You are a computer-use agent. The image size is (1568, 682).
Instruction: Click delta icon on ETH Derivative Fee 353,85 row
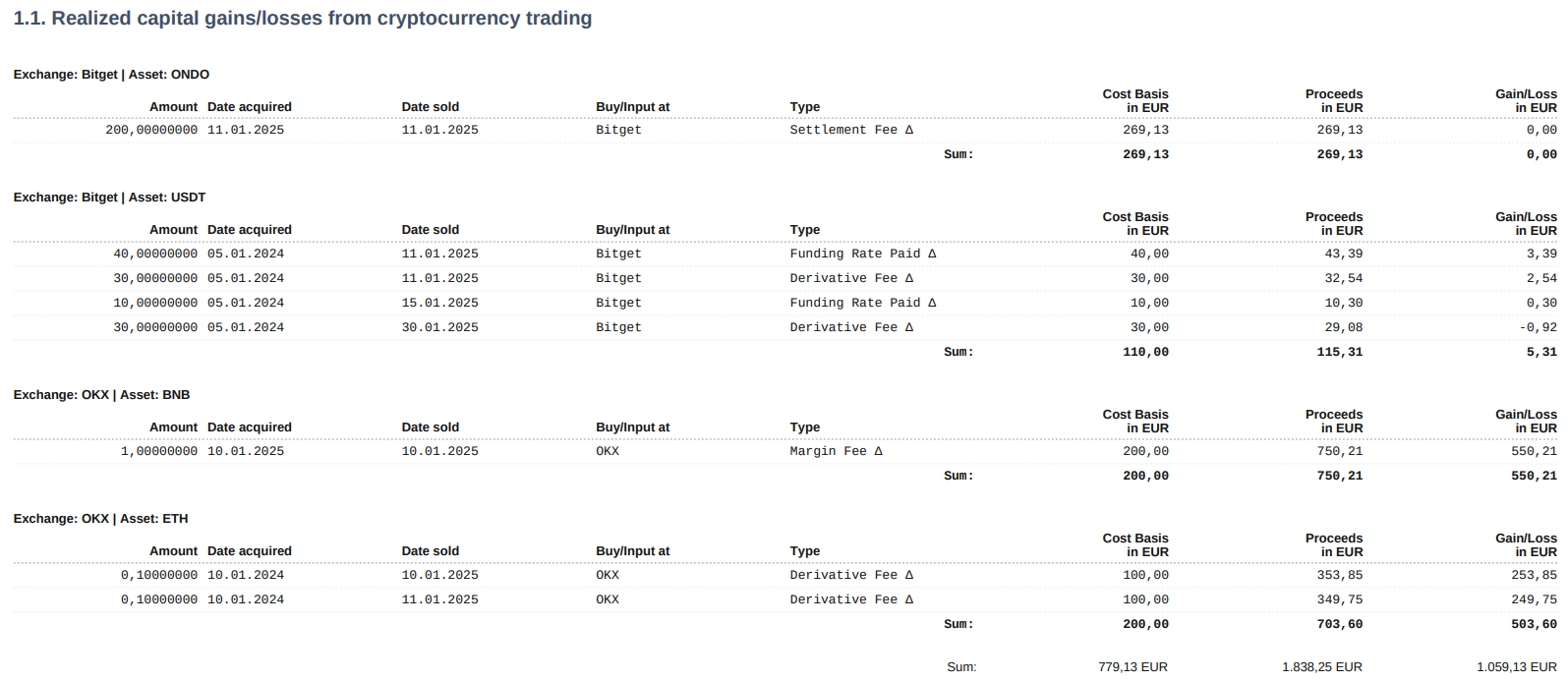[909, 575]
